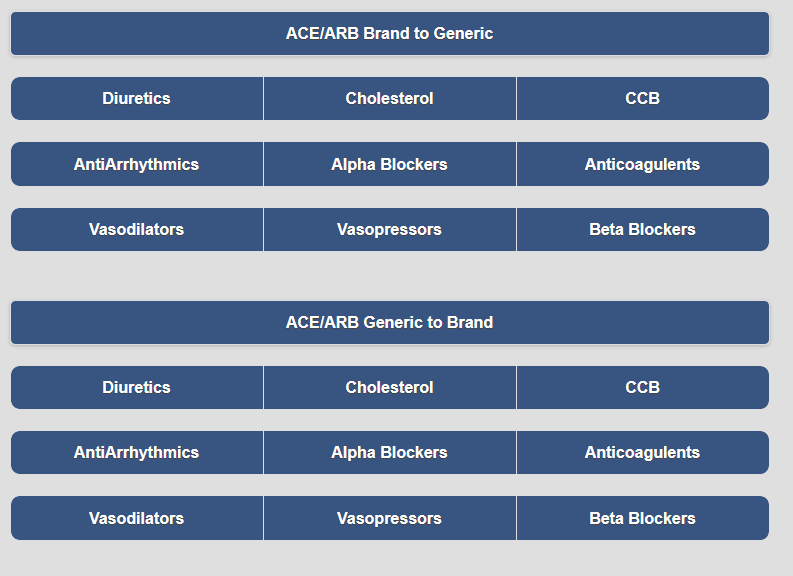Open AntiArrhythmics in Brand to Generic group

(x=137, y=164)
